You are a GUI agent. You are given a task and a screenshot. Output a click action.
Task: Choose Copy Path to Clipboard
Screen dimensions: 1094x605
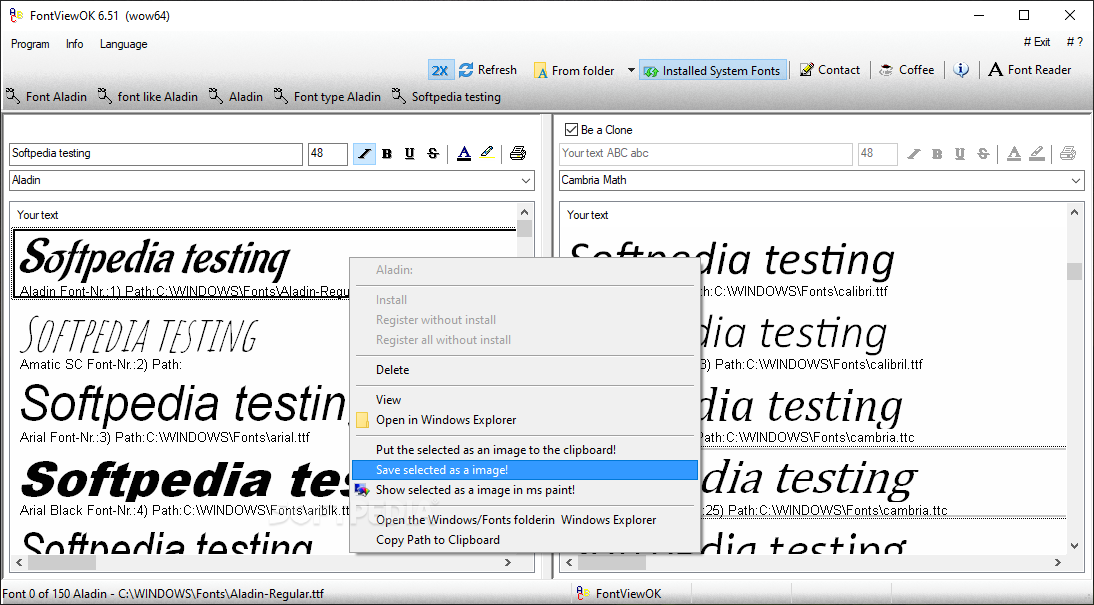525,540
